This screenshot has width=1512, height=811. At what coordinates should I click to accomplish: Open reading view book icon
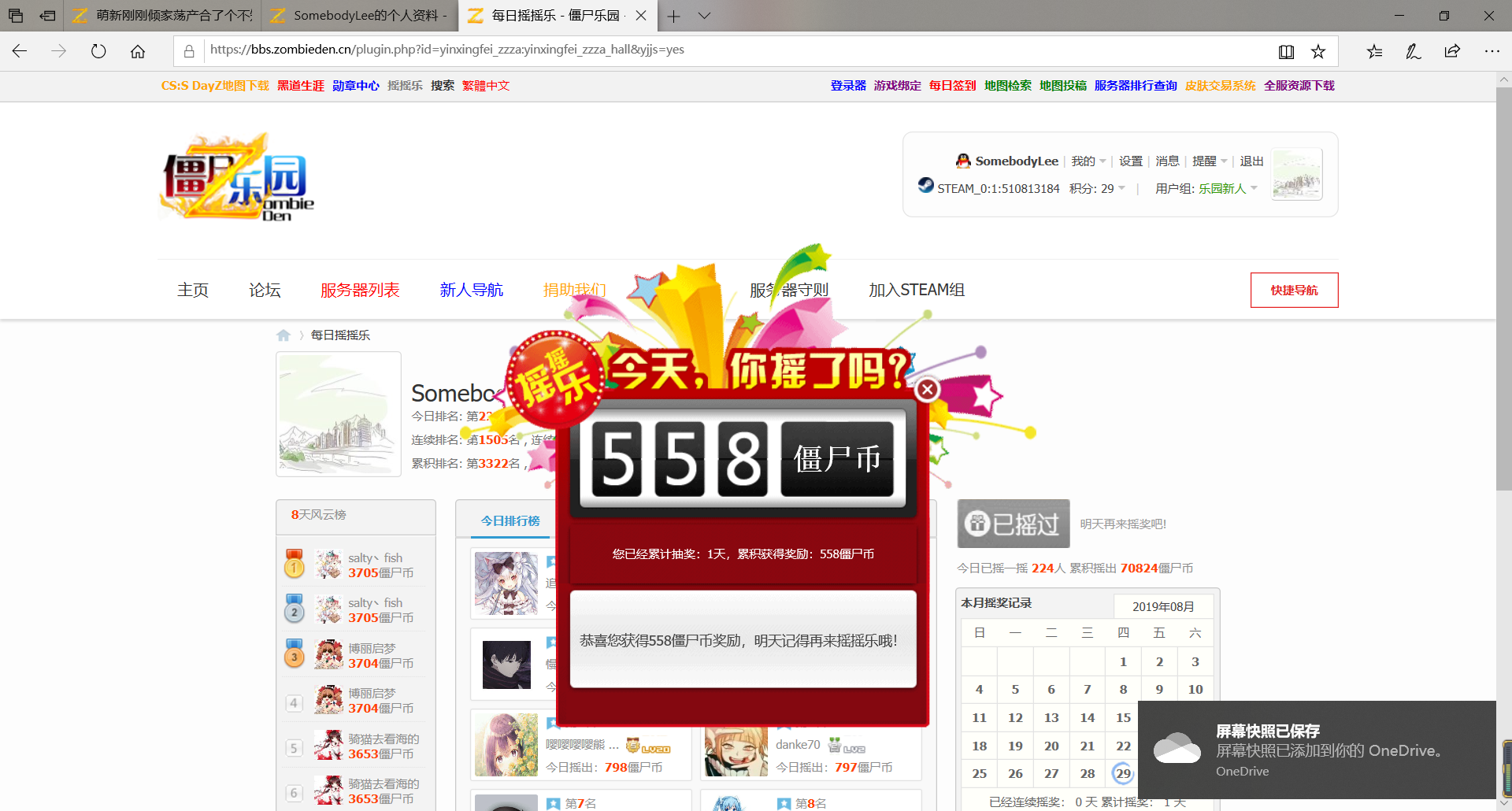(1286, 51)
